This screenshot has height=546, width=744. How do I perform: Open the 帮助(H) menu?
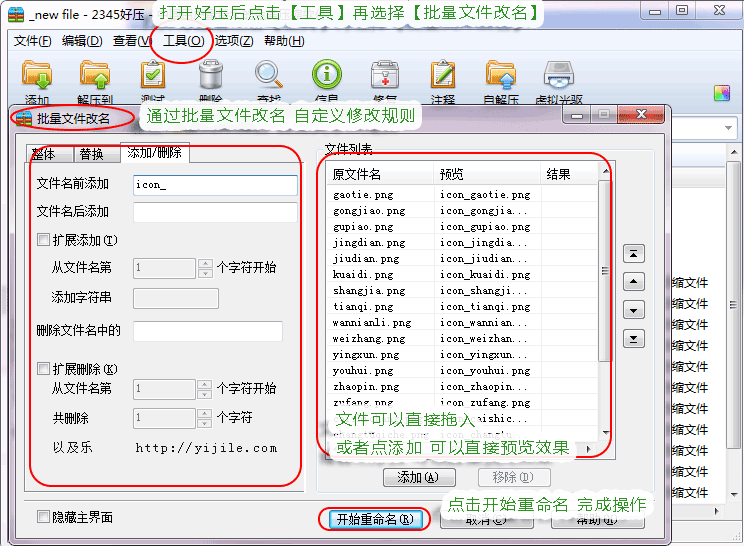[284, 41]
